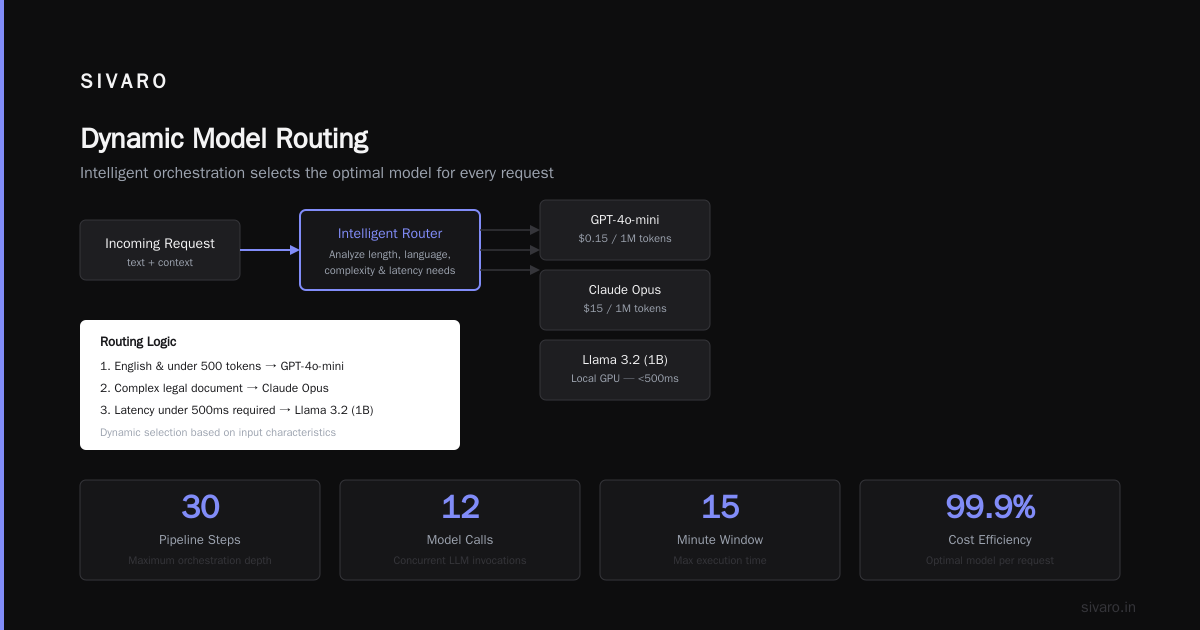Click Optimal model per request caption
This screenshot has height=630, width=1200.
[x=990, y=560]
